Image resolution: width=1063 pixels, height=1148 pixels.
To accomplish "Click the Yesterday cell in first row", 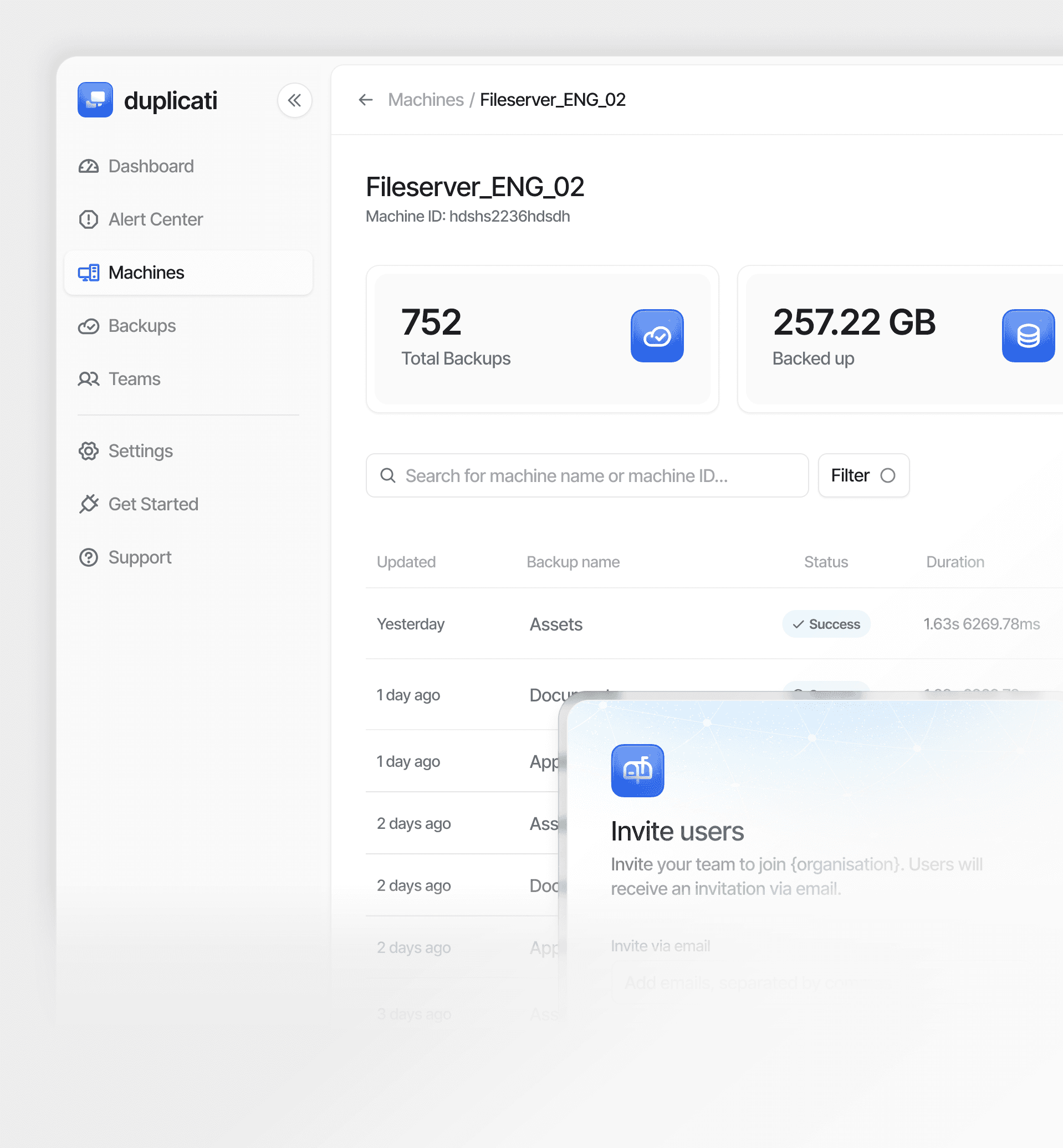I will click(x=411, y=624).
